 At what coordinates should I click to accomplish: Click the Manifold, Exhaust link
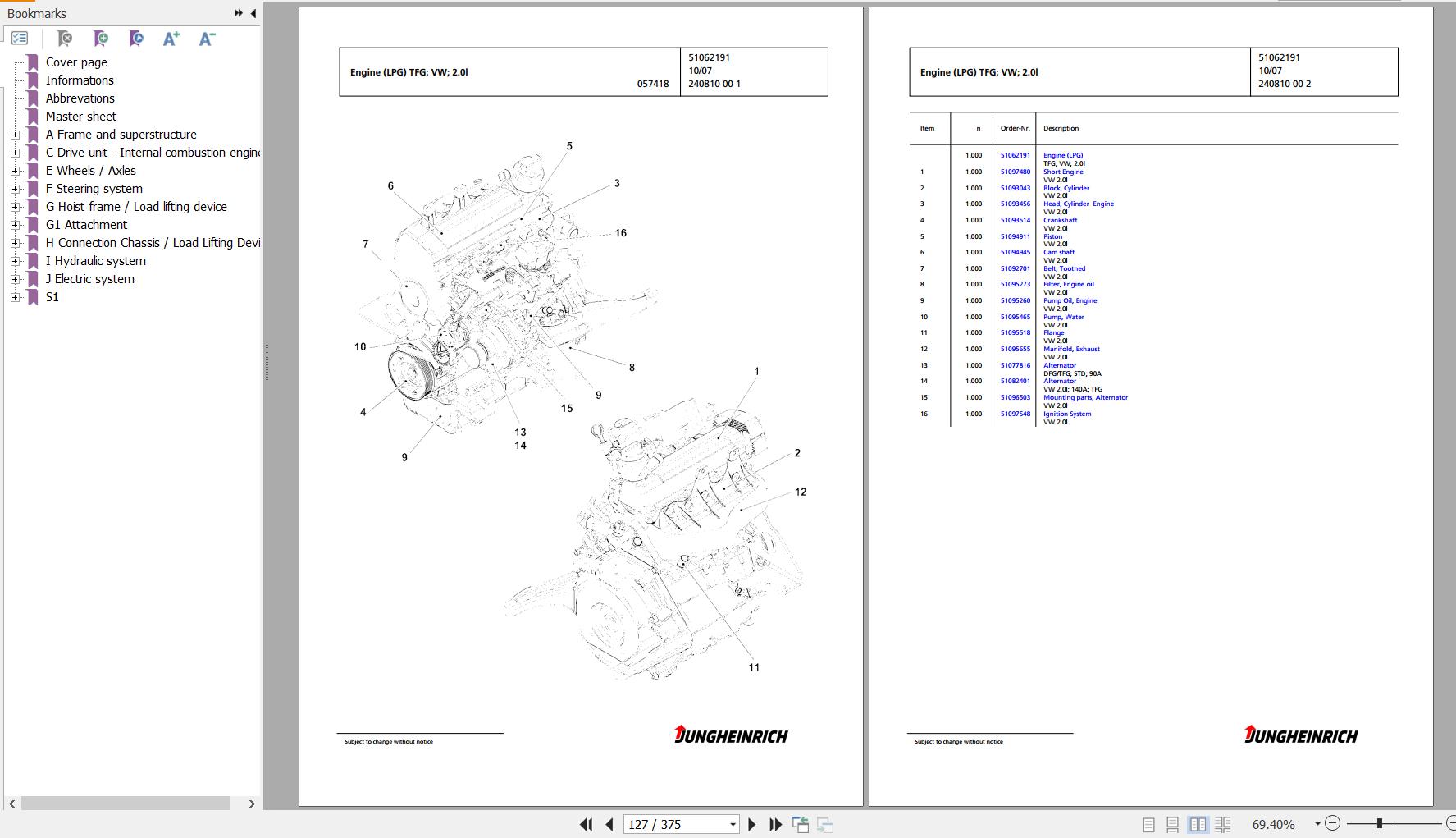1071,349
